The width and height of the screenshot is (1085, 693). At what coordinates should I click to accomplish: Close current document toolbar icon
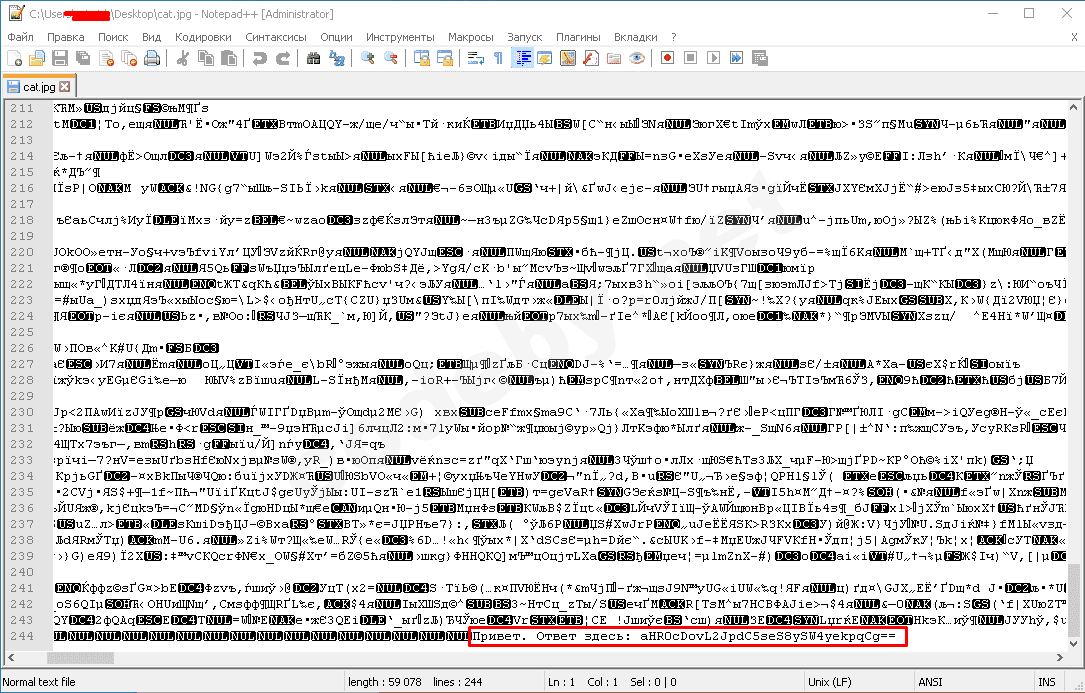pyautogui.click(x=107, y=58)
